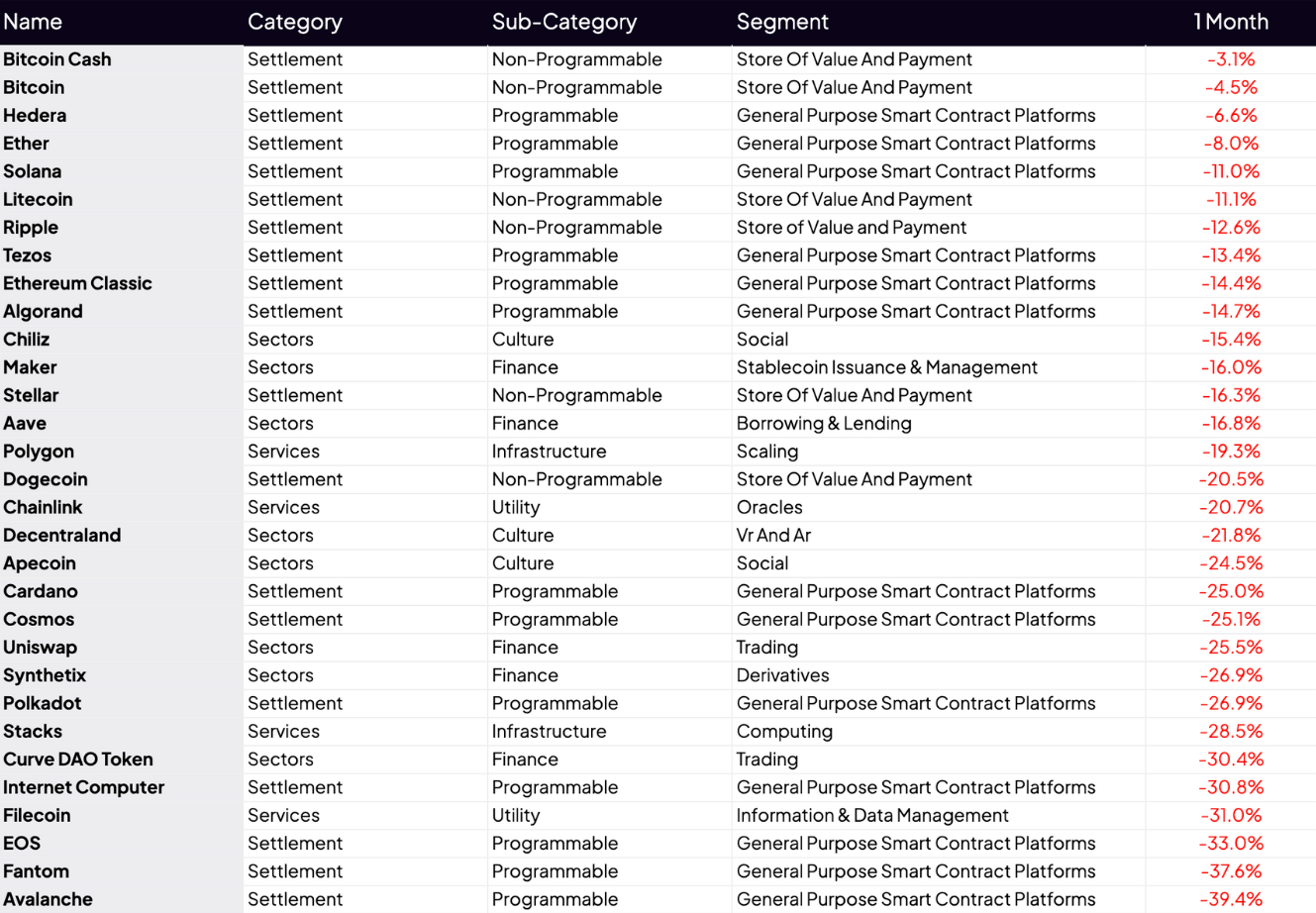This screenshot has height=913, width=1316.
Task: Select the Sub-Category column header
Action: pyautogui.click(x=564, y=22)
